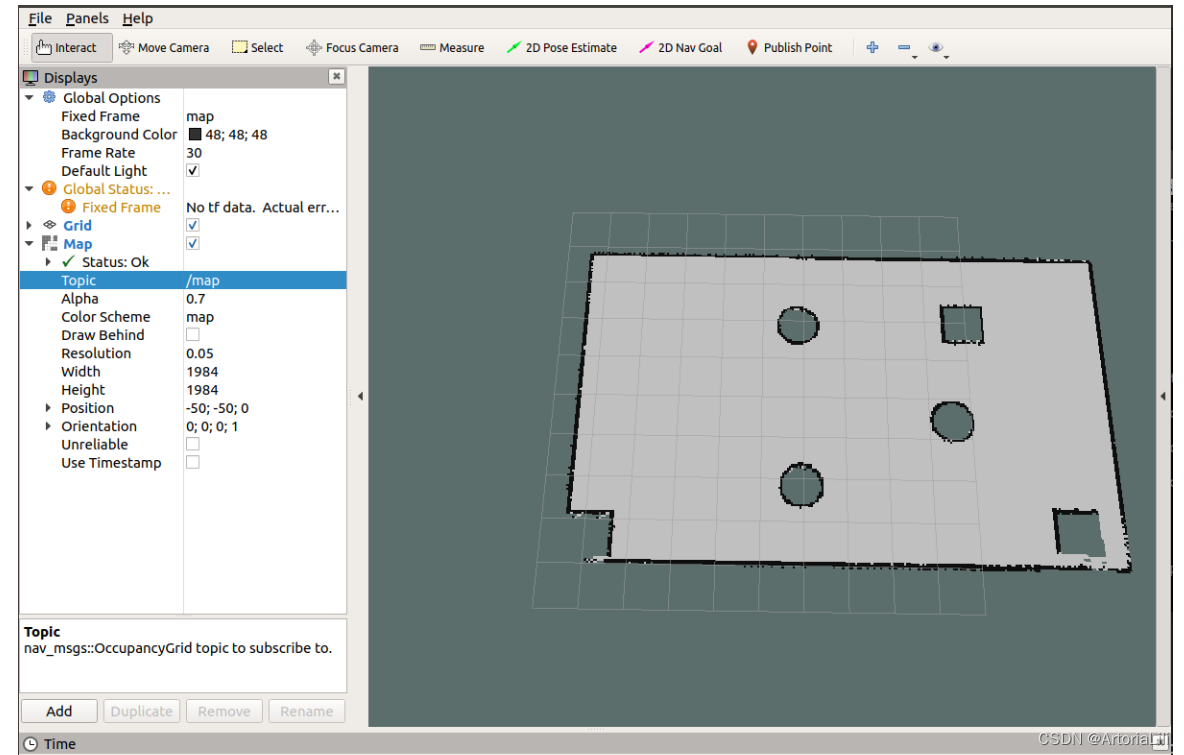Screen dimensions: 1184x755
Task: Pick the 2D Nav Goal tool
Action: pyautogui.click(x=681, y=47)
